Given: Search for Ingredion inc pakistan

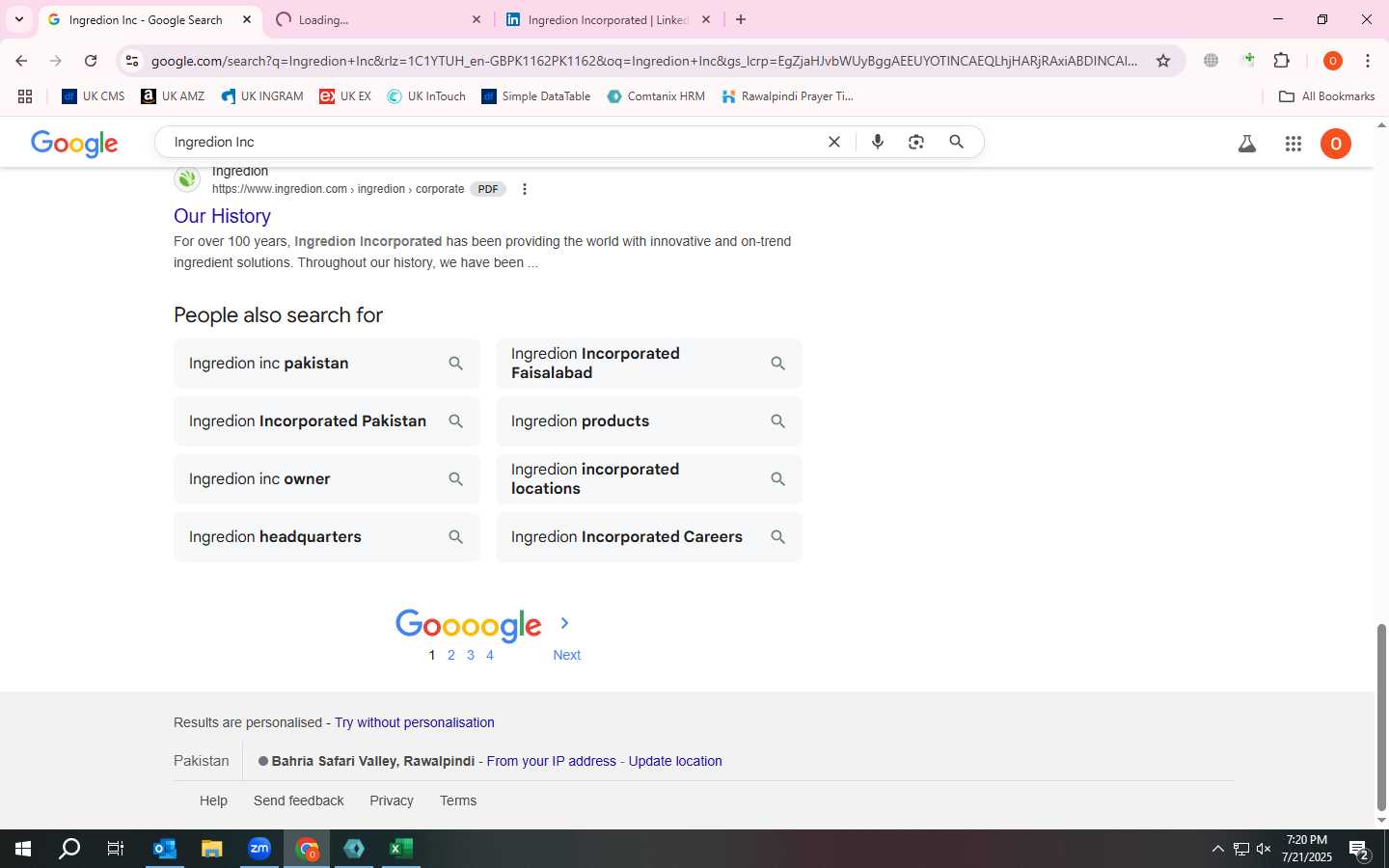Looking at the screenshot, I should pos(327,364).
